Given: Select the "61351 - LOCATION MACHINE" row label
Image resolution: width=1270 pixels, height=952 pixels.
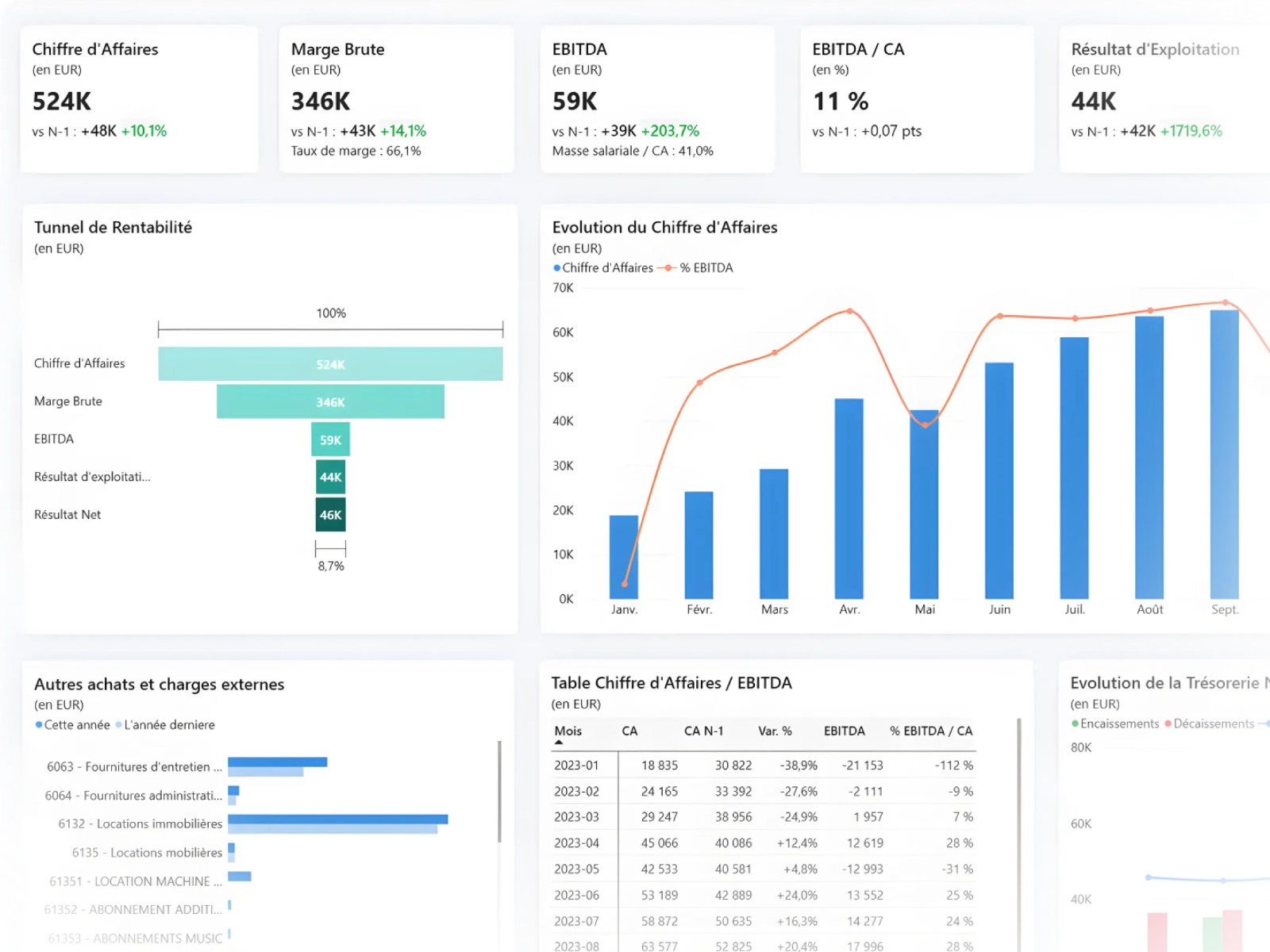Looking at the screenshot, I should tap(136, 881).
